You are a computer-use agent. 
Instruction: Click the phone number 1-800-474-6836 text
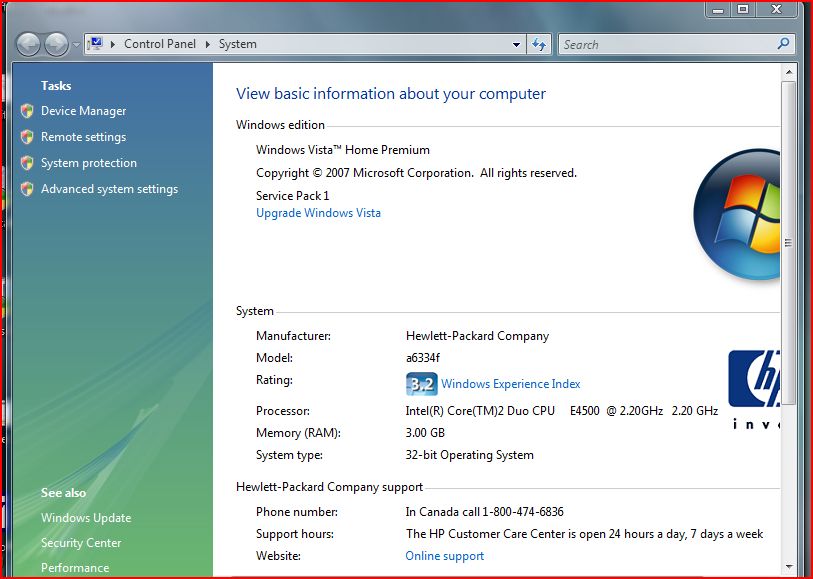tap(523, 512)
